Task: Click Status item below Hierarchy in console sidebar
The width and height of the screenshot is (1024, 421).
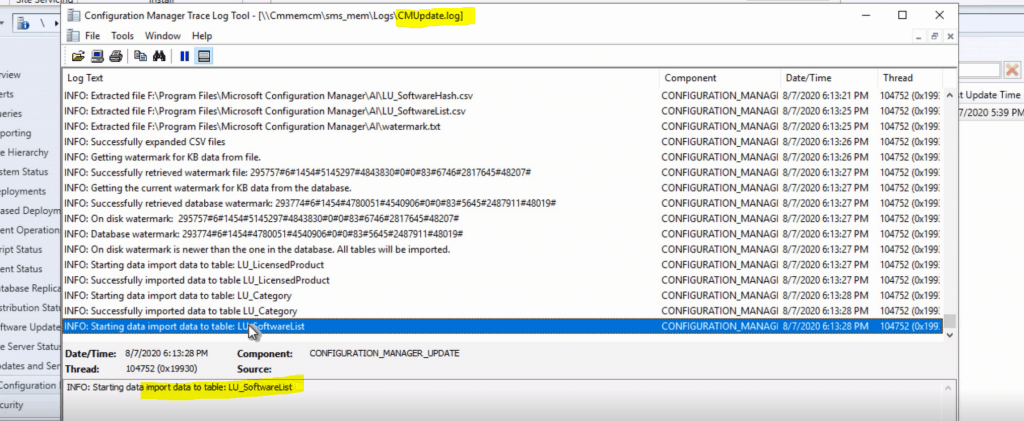Action: click(24, 172)
